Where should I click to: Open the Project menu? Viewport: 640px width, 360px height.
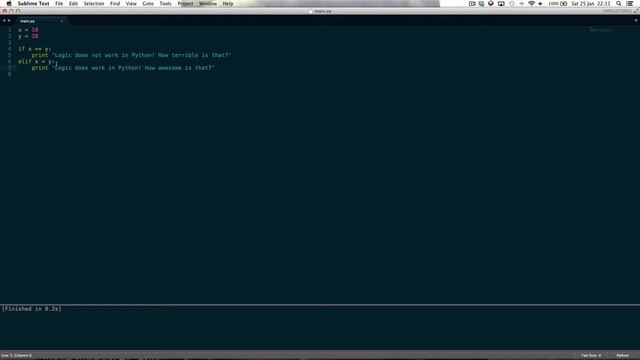coord(185,4)
